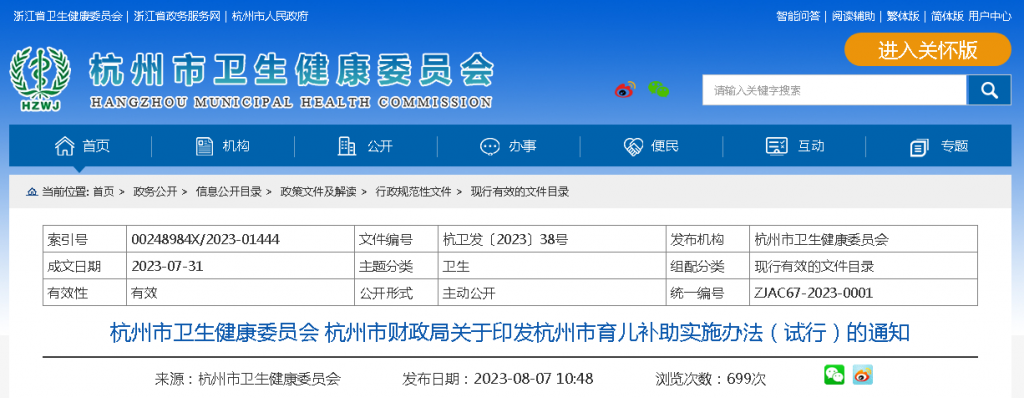Click the 进入关怀版 orange button
The width and height of the screenshot is (1024, 398).
[x=927, y=50]
